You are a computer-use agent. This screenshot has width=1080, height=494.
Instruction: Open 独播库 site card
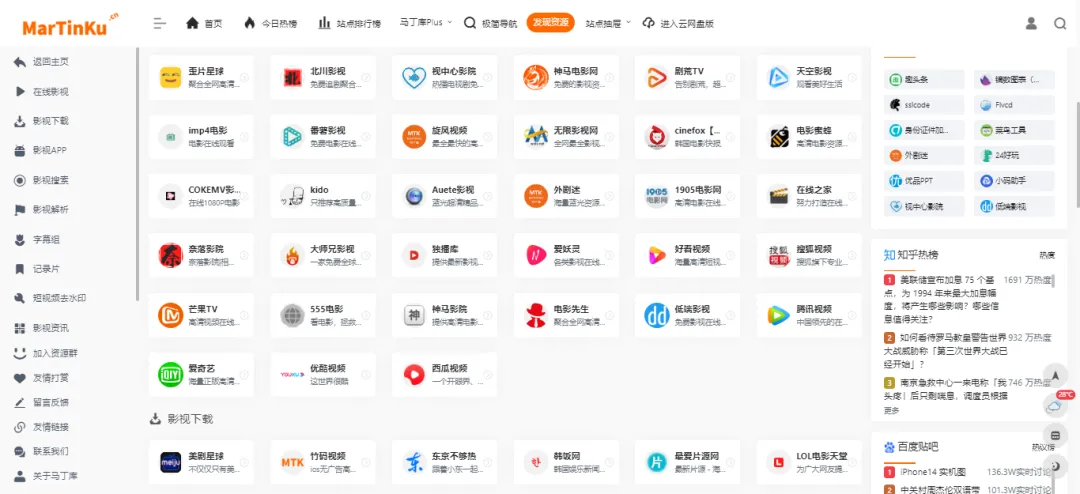tap(444, 256)
